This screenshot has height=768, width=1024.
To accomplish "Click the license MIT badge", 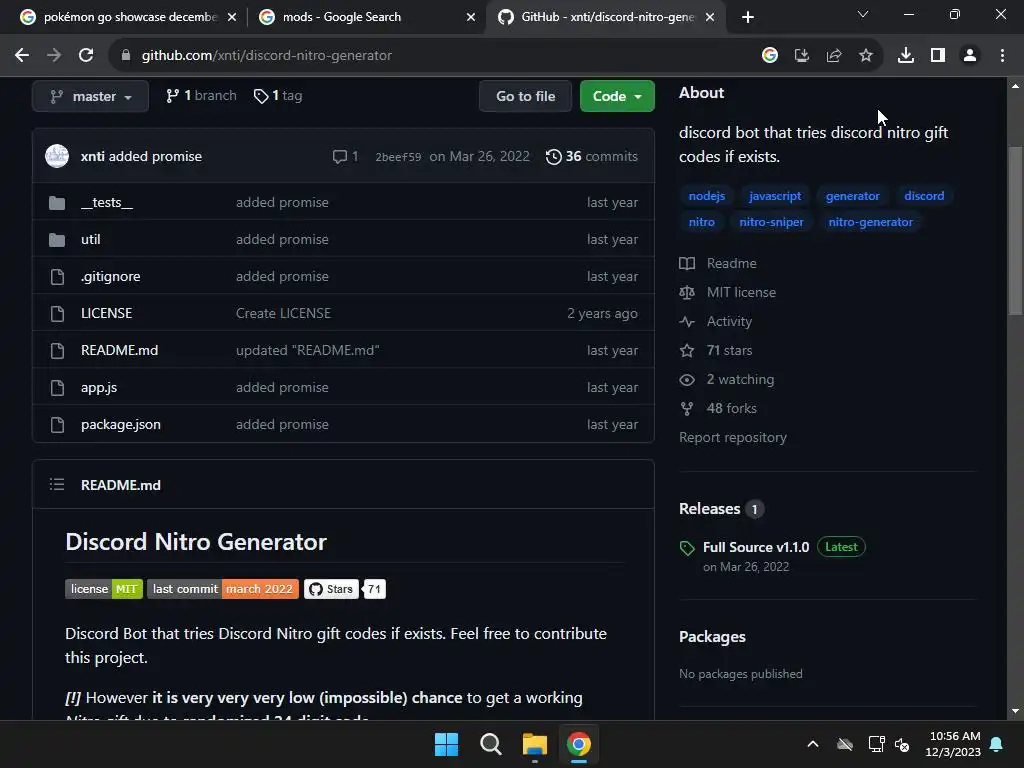I will coord(104,589).
